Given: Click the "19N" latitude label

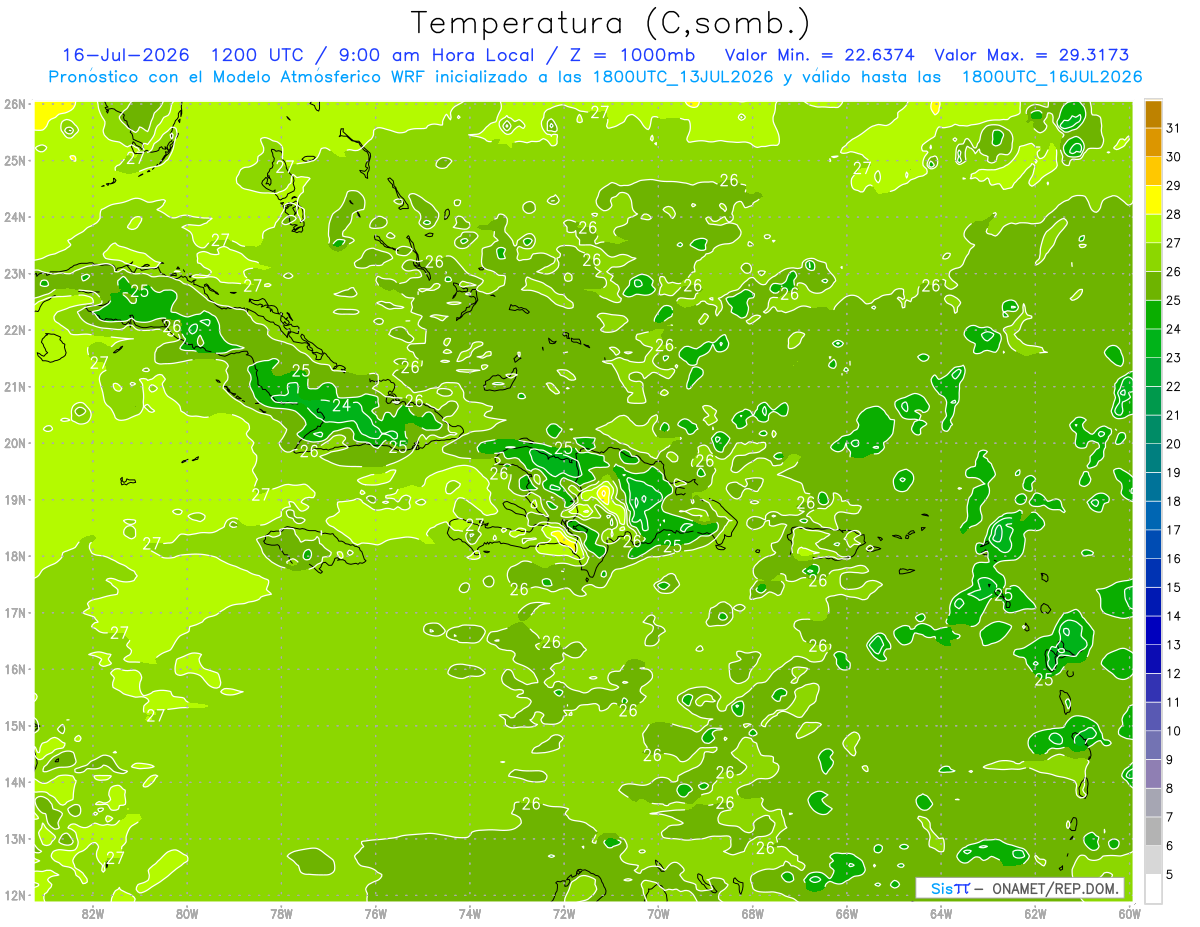Looking at the screenshot, I should 15,500.
